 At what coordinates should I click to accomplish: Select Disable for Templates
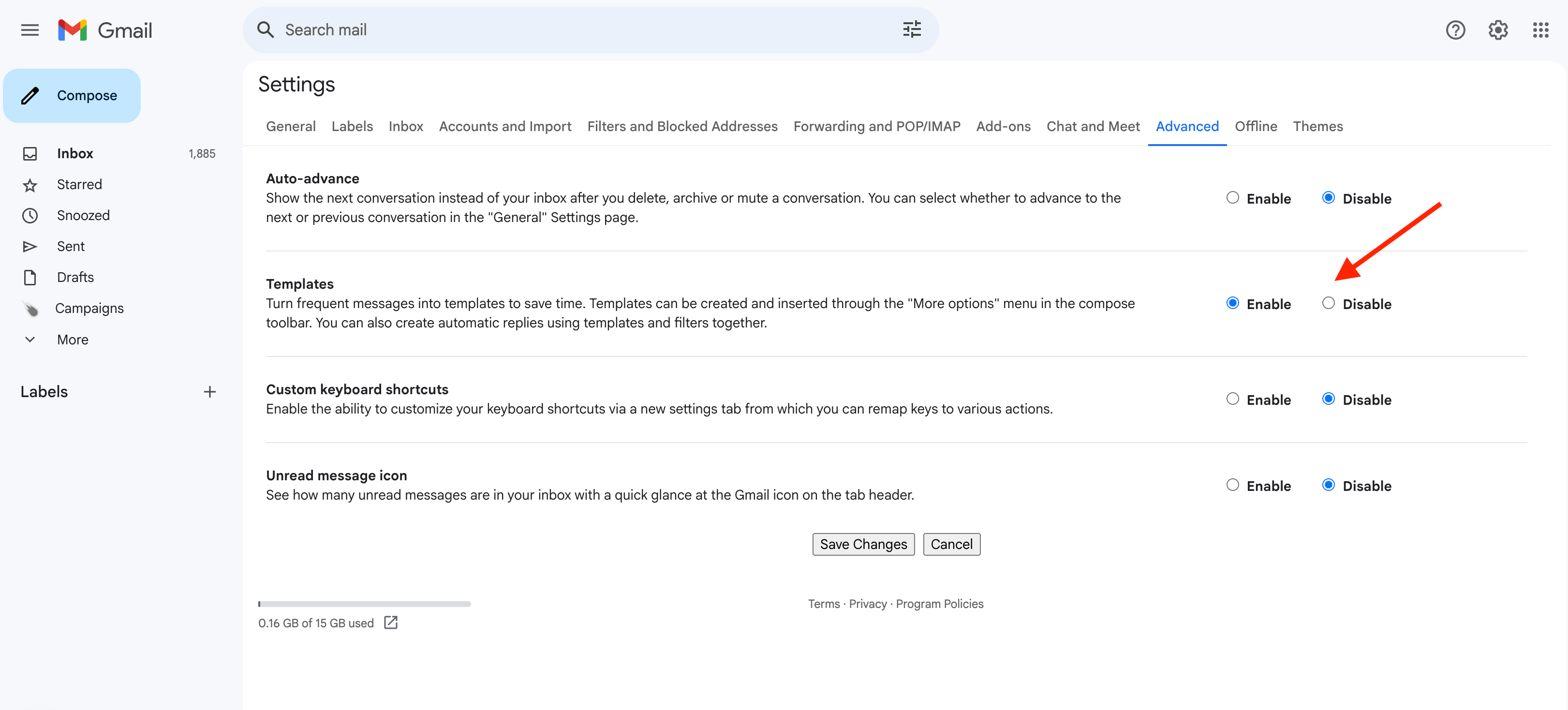click(x=1328, y=303)
